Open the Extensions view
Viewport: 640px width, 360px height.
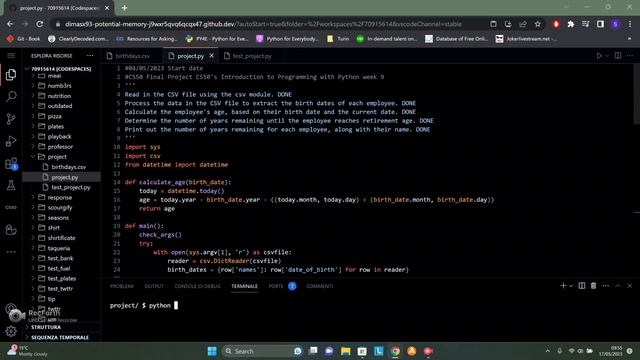click(x=11, y=164)
